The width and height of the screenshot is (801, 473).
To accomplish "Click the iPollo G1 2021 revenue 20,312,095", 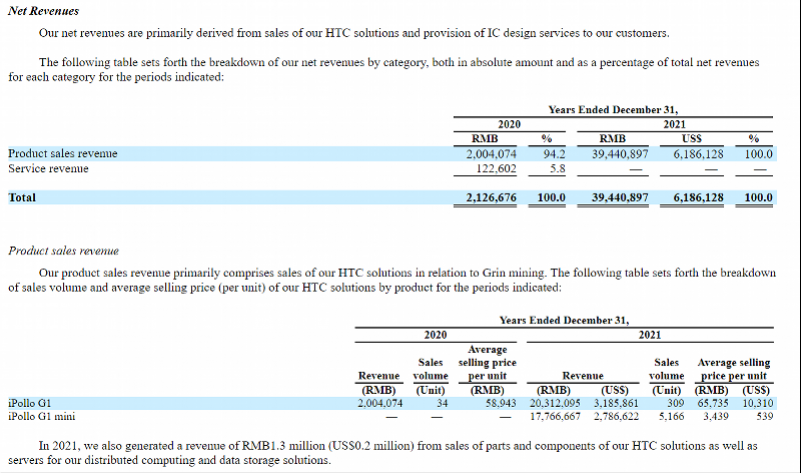I will 555,403.
